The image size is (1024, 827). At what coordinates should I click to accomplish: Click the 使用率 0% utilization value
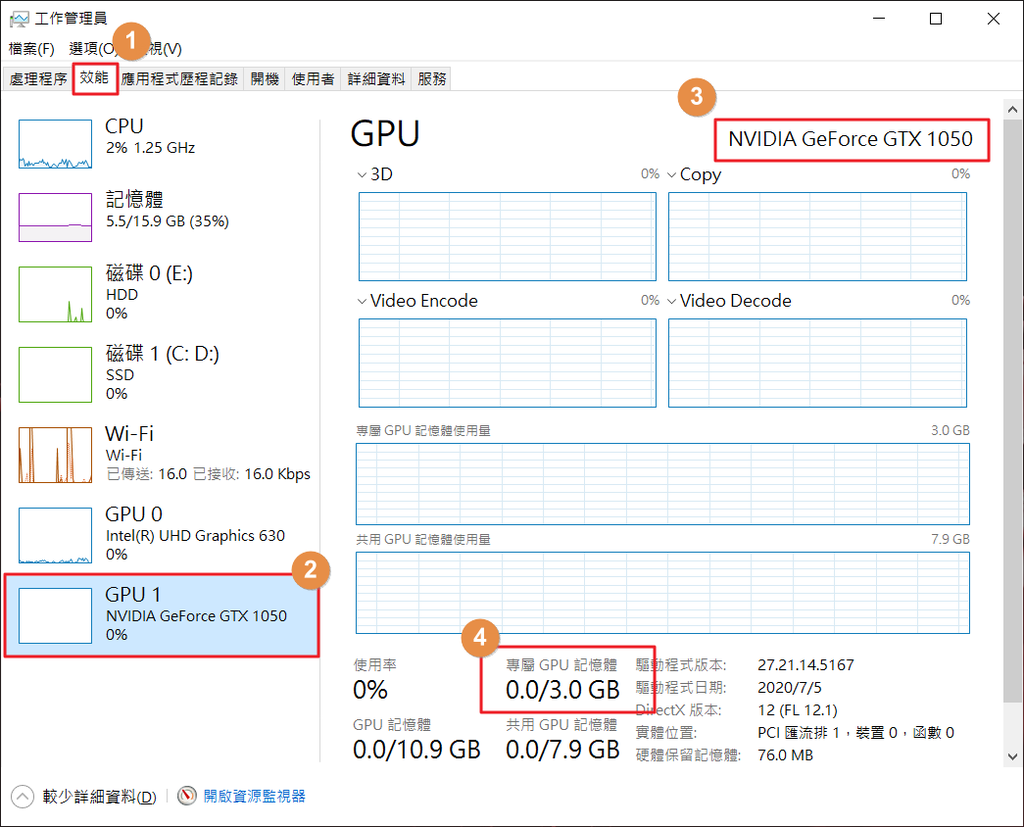coord(370,690)
